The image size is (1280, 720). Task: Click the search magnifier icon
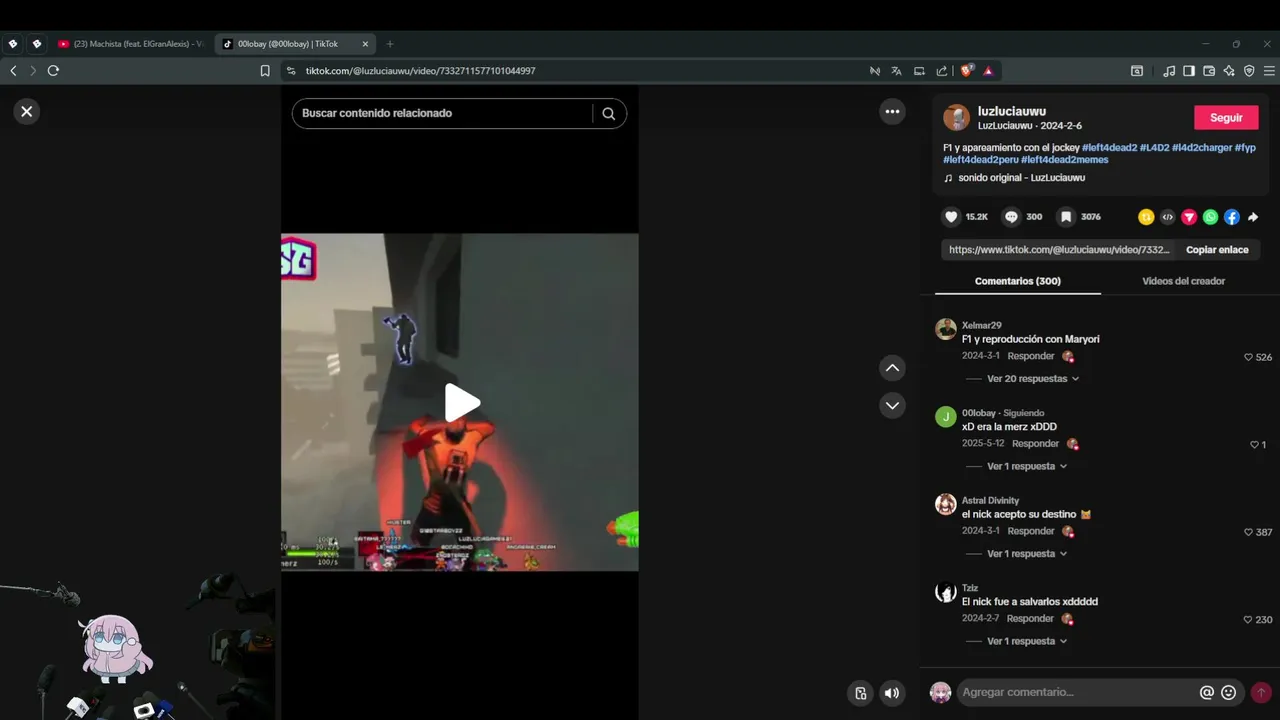[608, 113]
